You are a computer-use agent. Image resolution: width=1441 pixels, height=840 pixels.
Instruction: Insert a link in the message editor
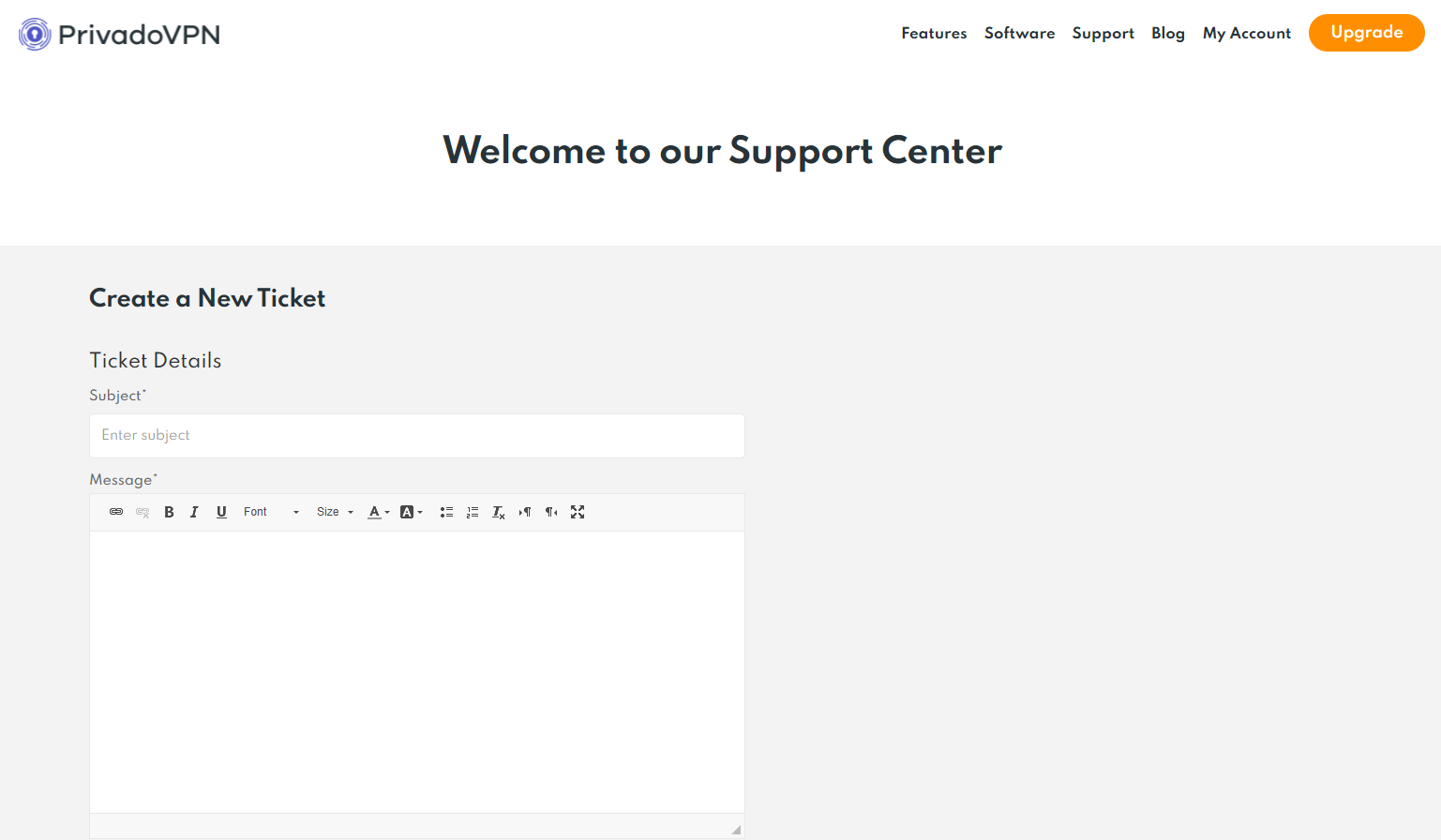click(x=116, y=512)
